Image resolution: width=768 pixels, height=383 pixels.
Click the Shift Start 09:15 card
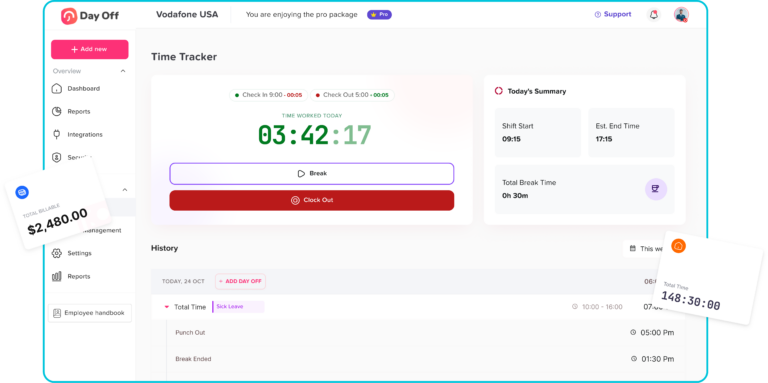pos(538,133)
